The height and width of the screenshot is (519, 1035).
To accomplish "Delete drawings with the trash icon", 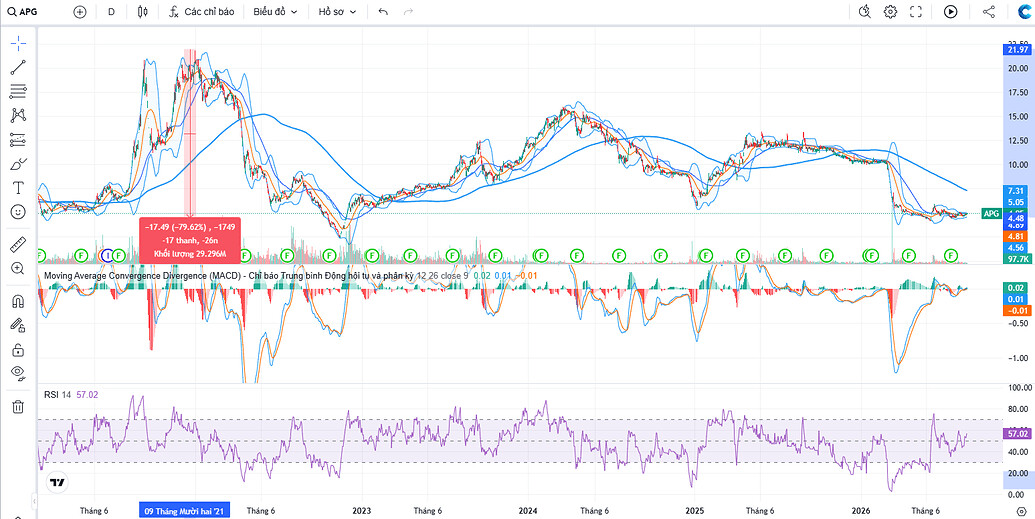I will 18,406.
